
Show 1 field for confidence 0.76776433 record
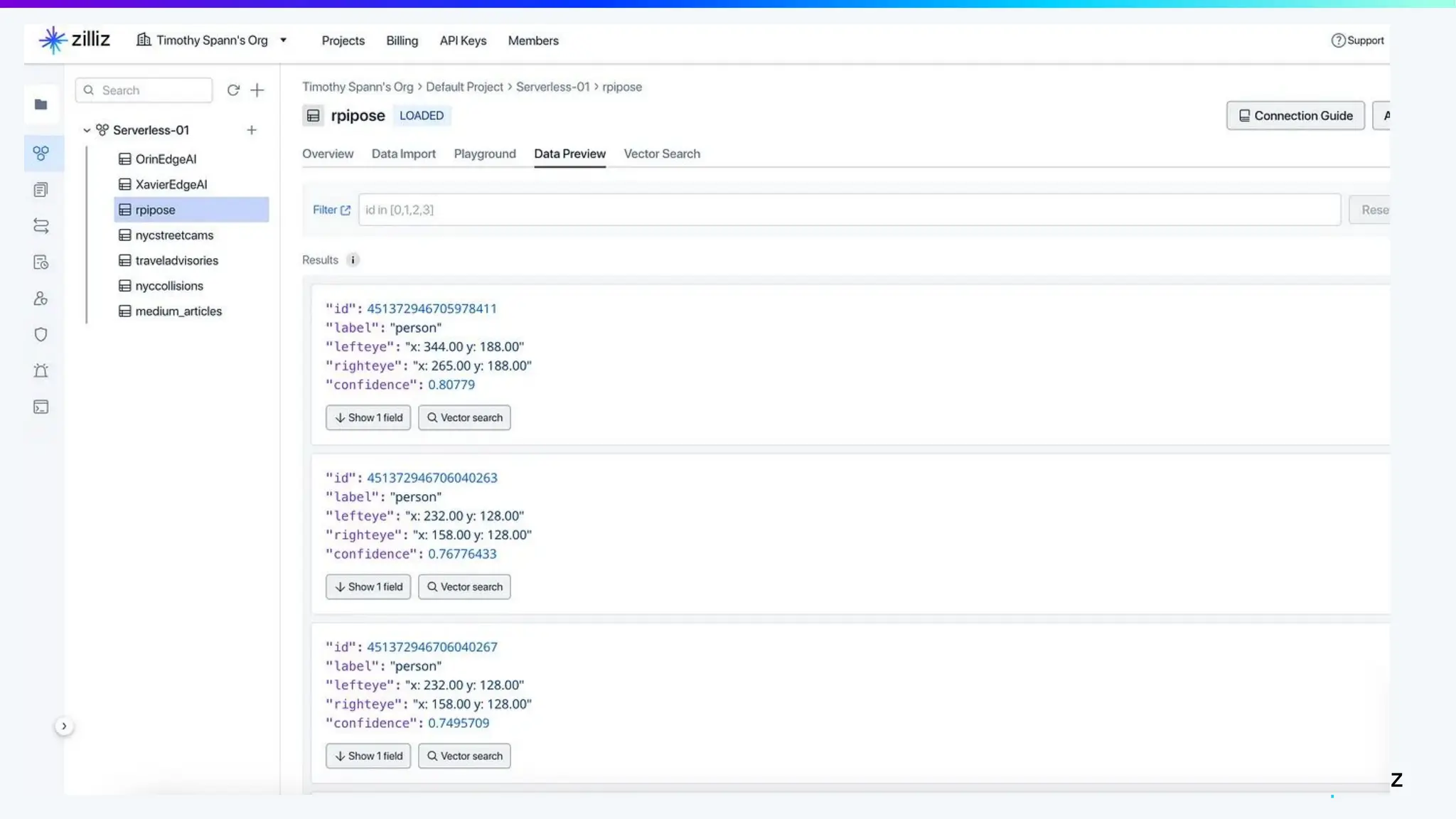pyautogui.click(x=368, y=587)
